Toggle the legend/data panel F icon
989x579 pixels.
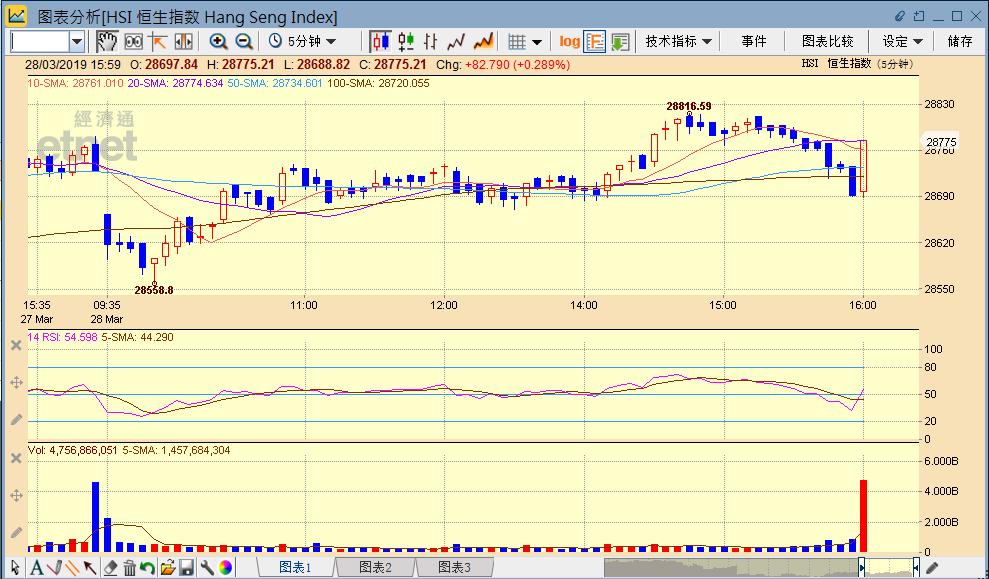595,42
